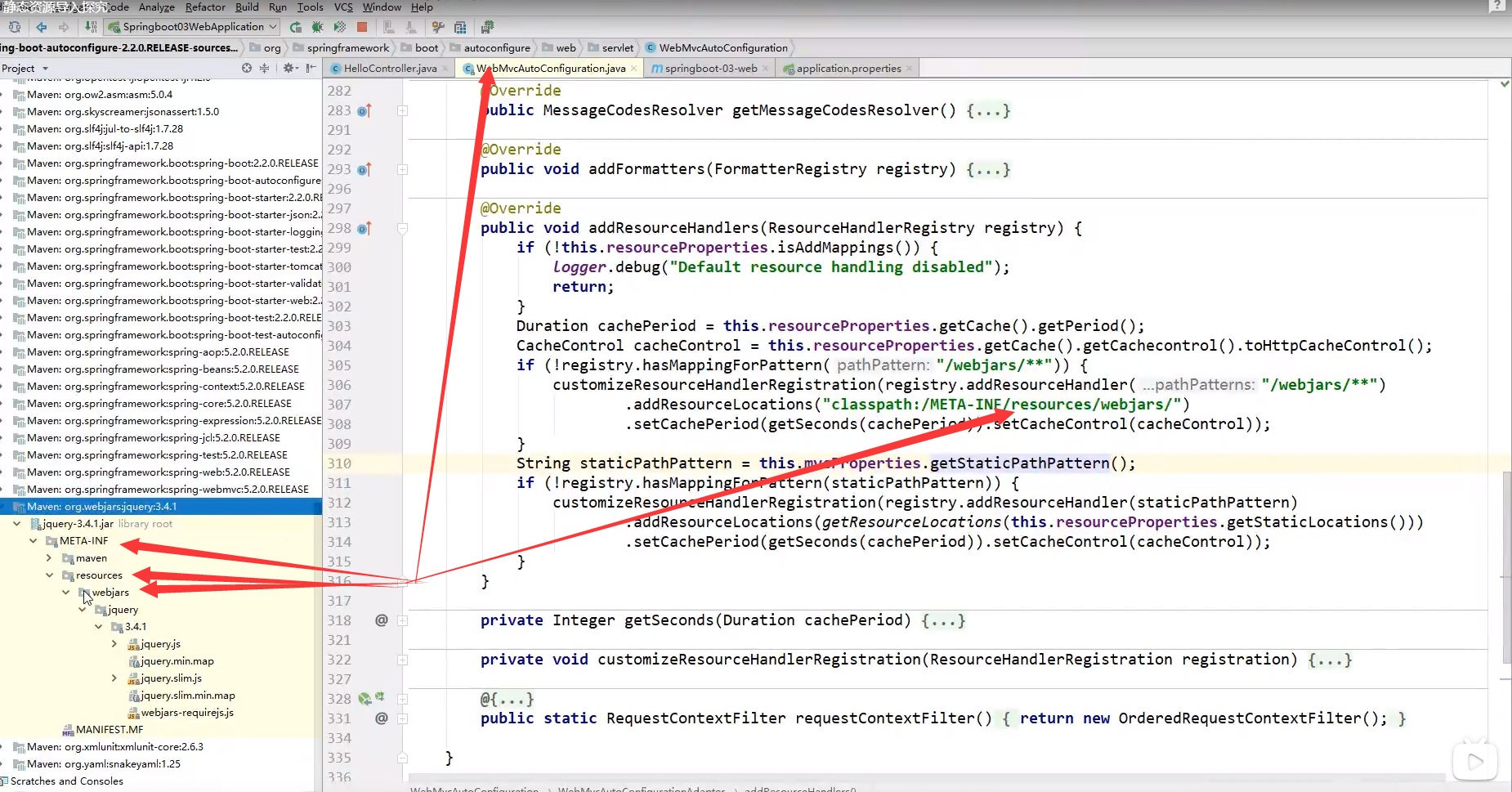This screenshot has width=1512, height=792.
Task: Open the Analyze menu
Action: tap(157, 7)
